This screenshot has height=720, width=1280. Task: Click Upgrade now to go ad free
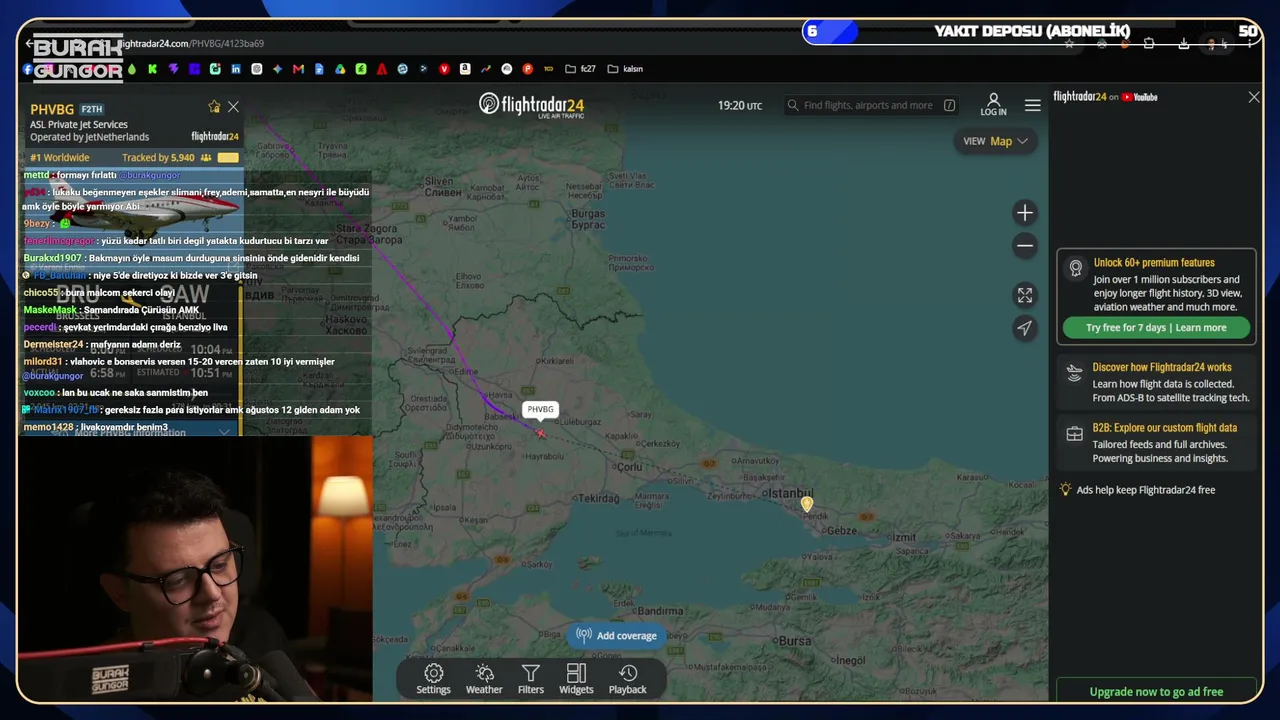click(x=1156, y=691)
